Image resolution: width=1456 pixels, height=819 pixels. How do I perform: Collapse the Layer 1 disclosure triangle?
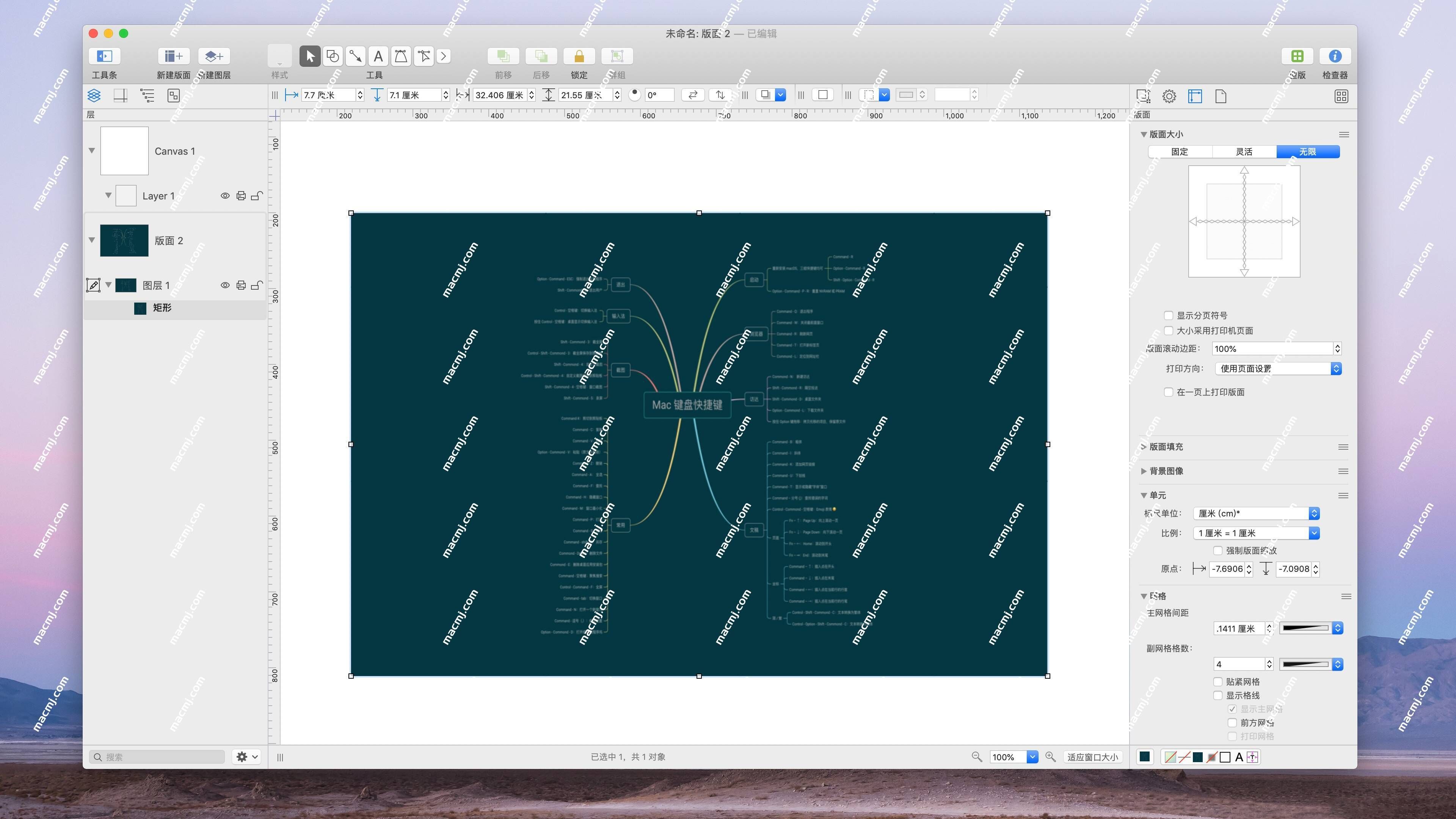tap(108, 196)
